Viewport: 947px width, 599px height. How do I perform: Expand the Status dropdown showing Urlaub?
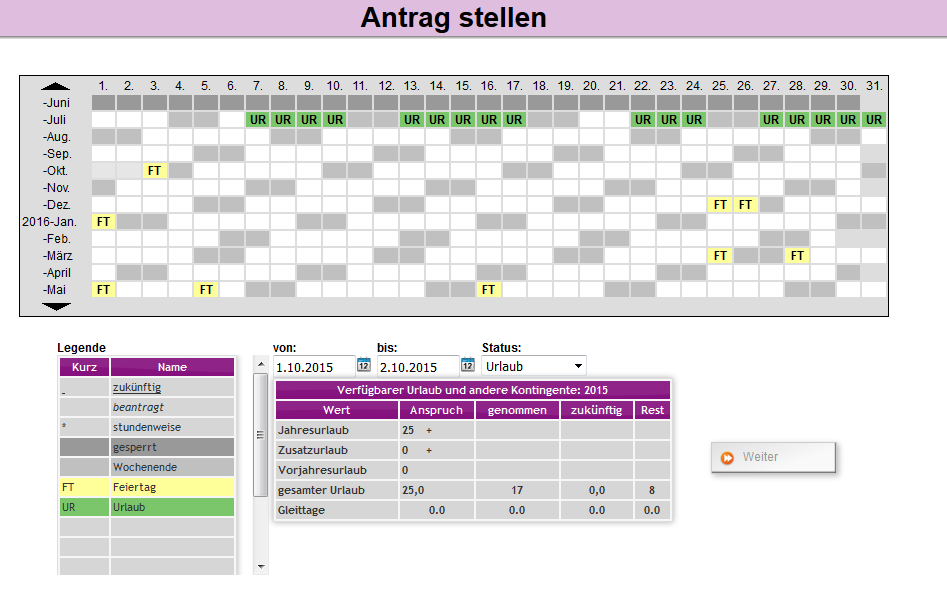click(533, 367)
